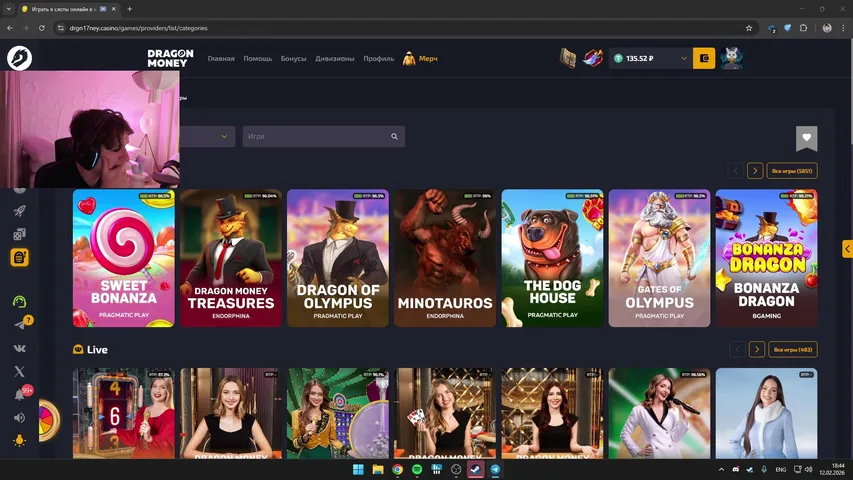Go to the Бонусы menu item
853x480 pixels.
coord(294,59)
